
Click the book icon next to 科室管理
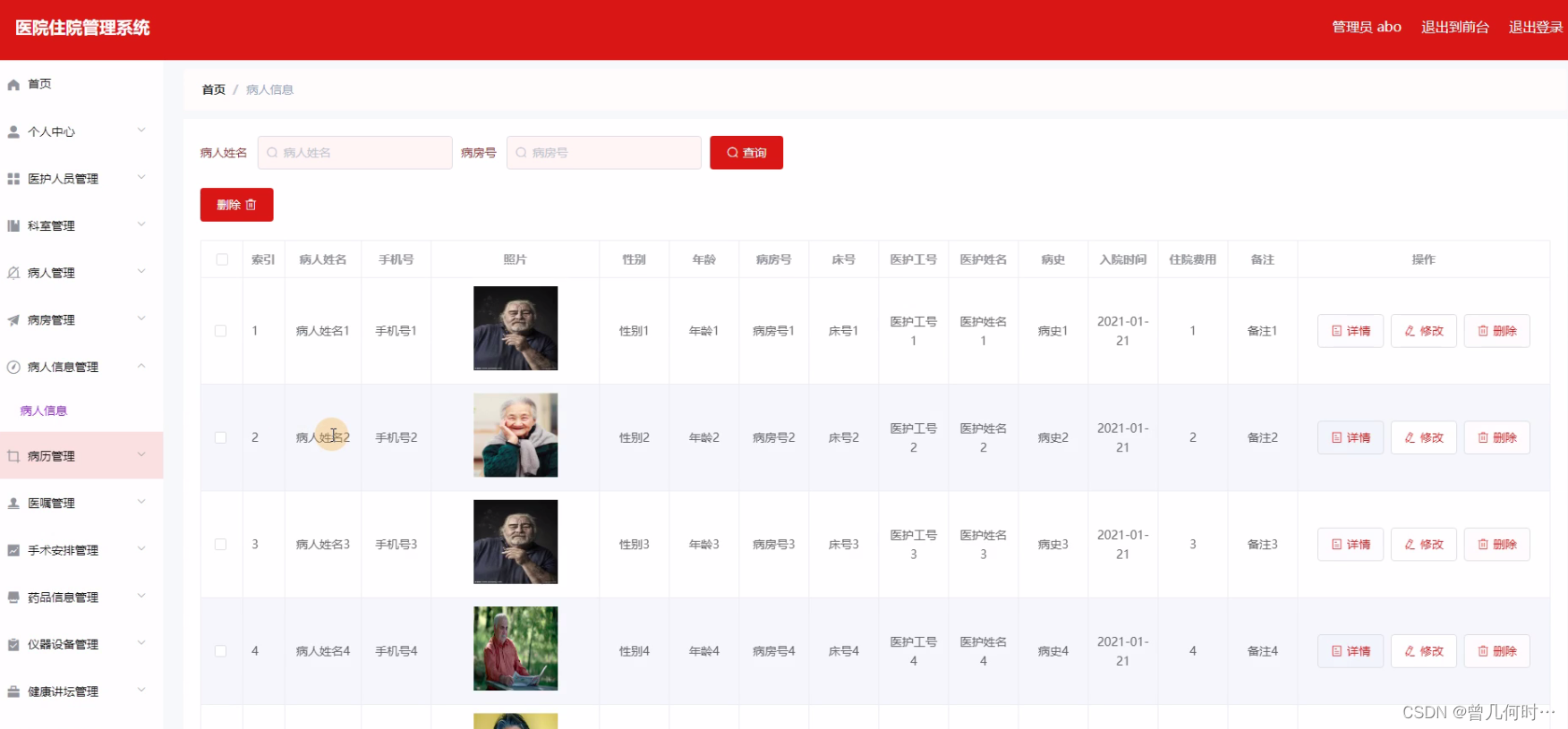(x=13, y=225)
